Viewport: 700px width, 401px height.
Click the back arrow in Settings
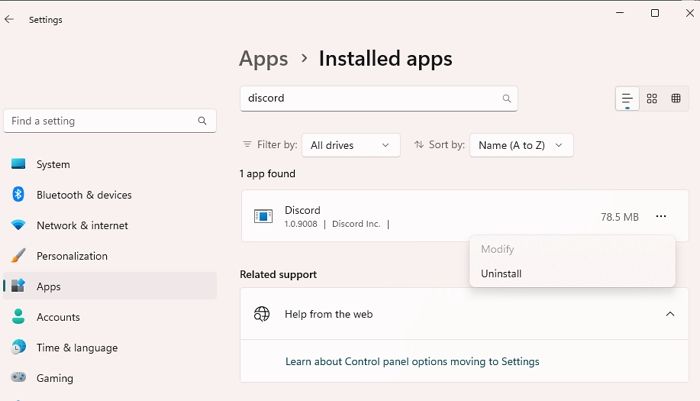click(x=10, y=19)
